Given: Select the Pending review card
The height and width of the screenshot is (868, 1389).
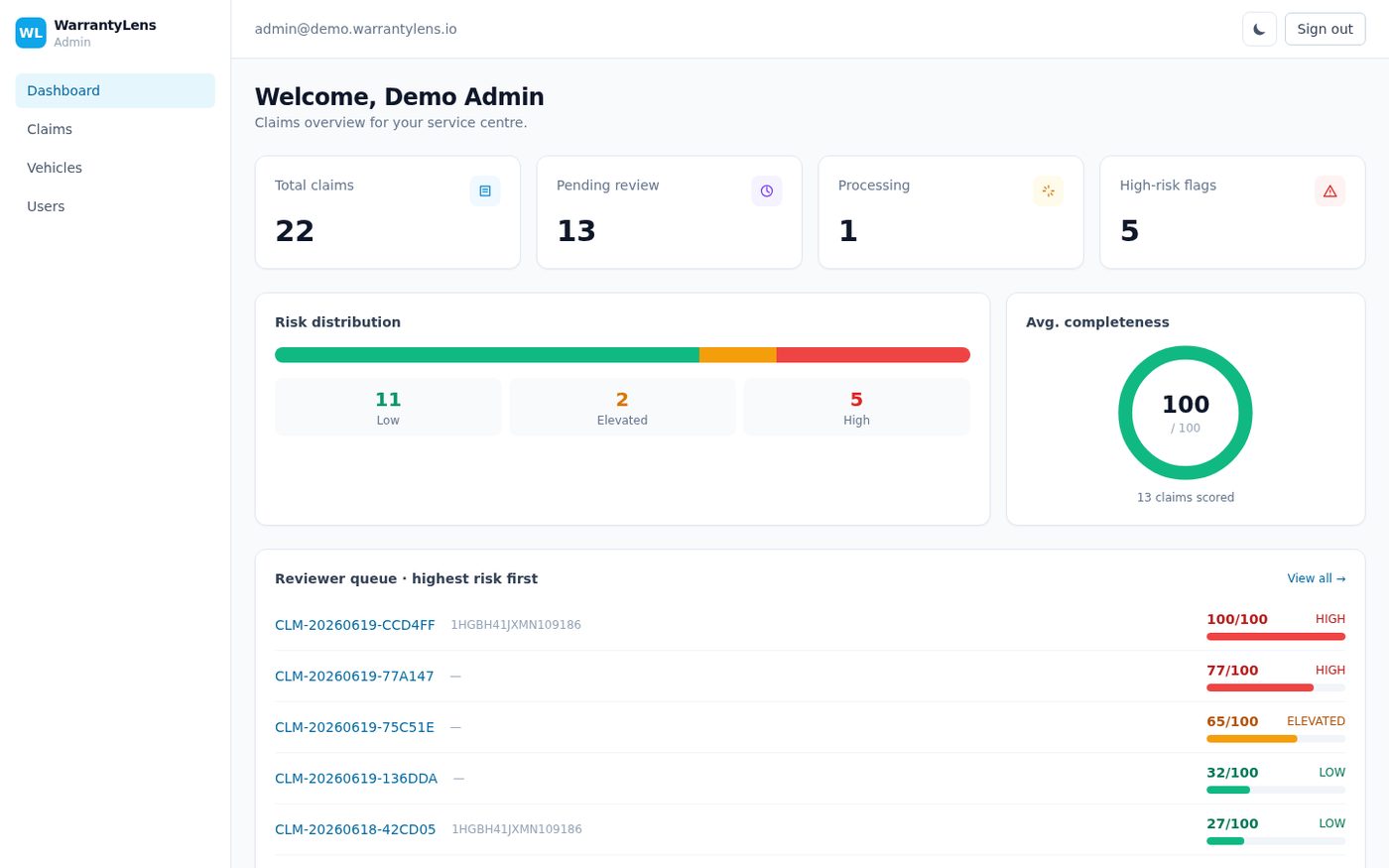Looking at the screenshot, I should click(670, 212).
